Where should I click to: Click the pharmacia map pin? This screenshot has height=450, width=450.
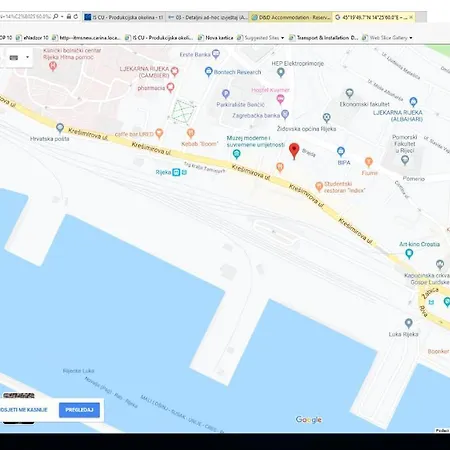click(170, 88)
